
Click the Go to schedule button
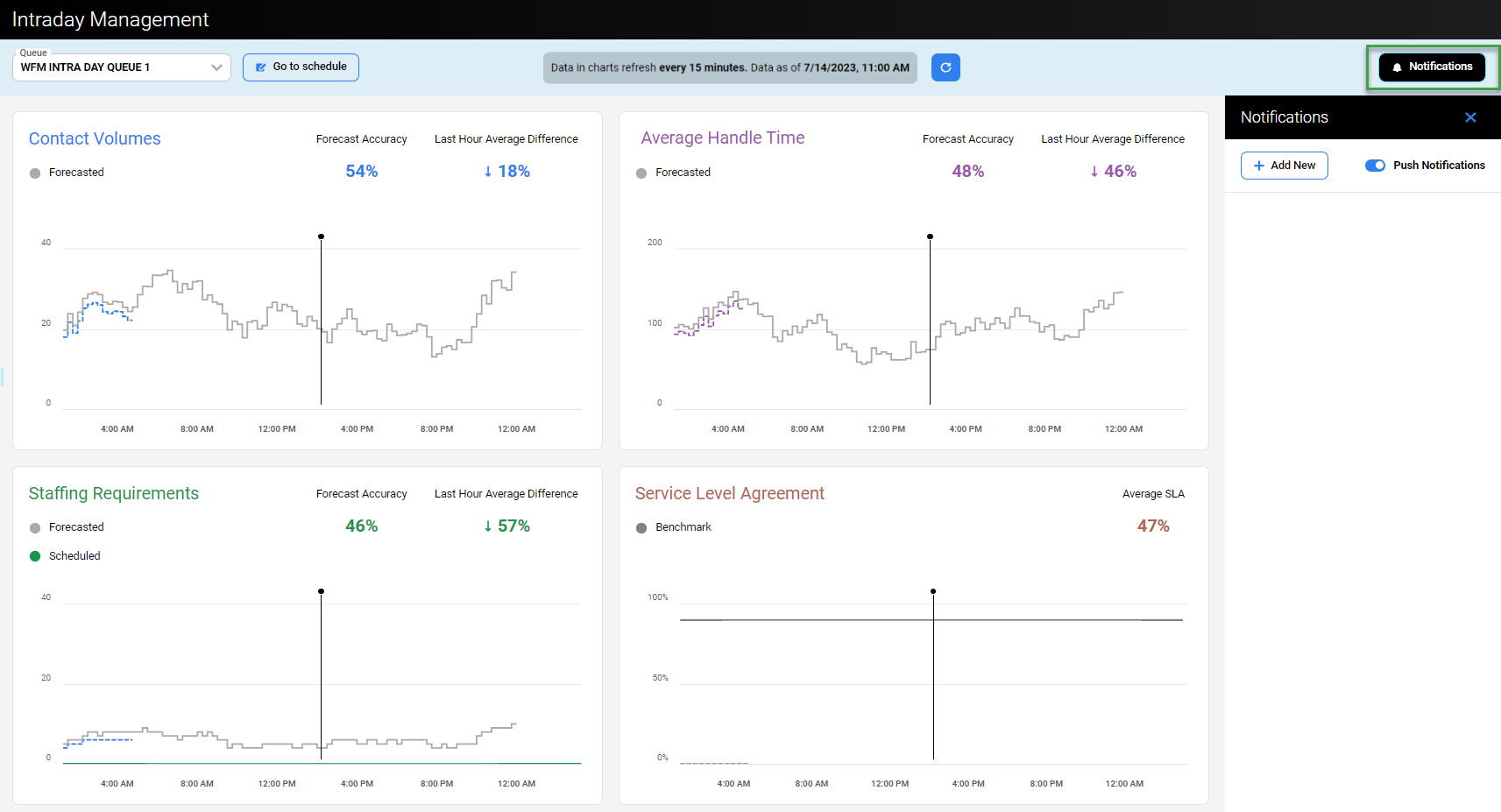tap(301, 67)
